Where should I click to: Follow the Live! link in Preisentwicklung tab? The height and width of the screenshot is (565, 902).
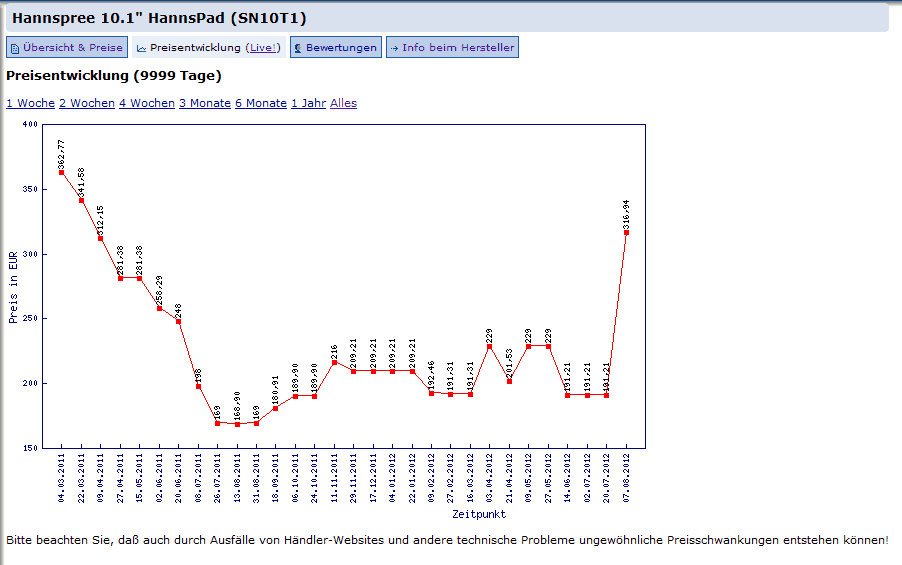pyautogui.click(x=263, y=47)
